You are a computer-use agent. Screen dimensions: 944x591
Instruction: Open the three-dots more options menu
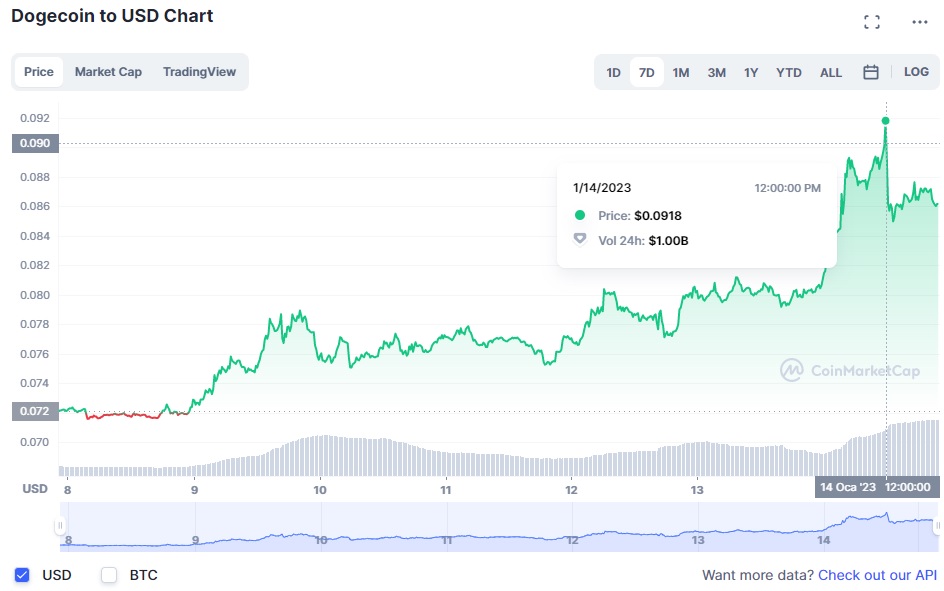click(x=919, y=22)
